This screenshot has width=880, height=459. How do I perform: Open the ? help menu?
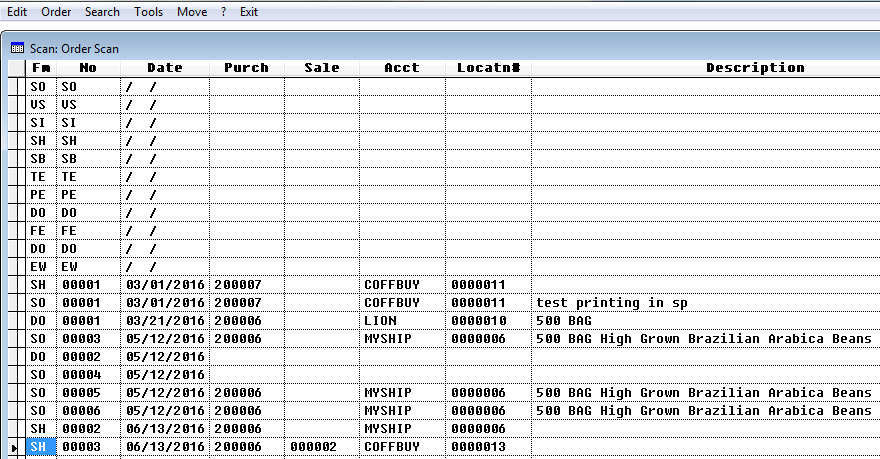(x=223, y=12)
